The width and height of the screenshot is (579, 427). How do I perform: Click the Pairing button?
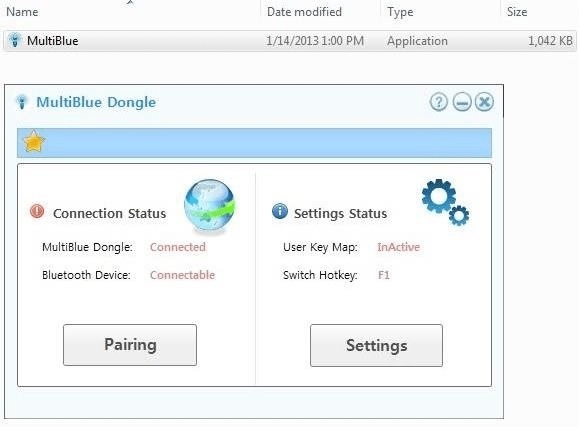pyautogui.click(x=130, y=345)
